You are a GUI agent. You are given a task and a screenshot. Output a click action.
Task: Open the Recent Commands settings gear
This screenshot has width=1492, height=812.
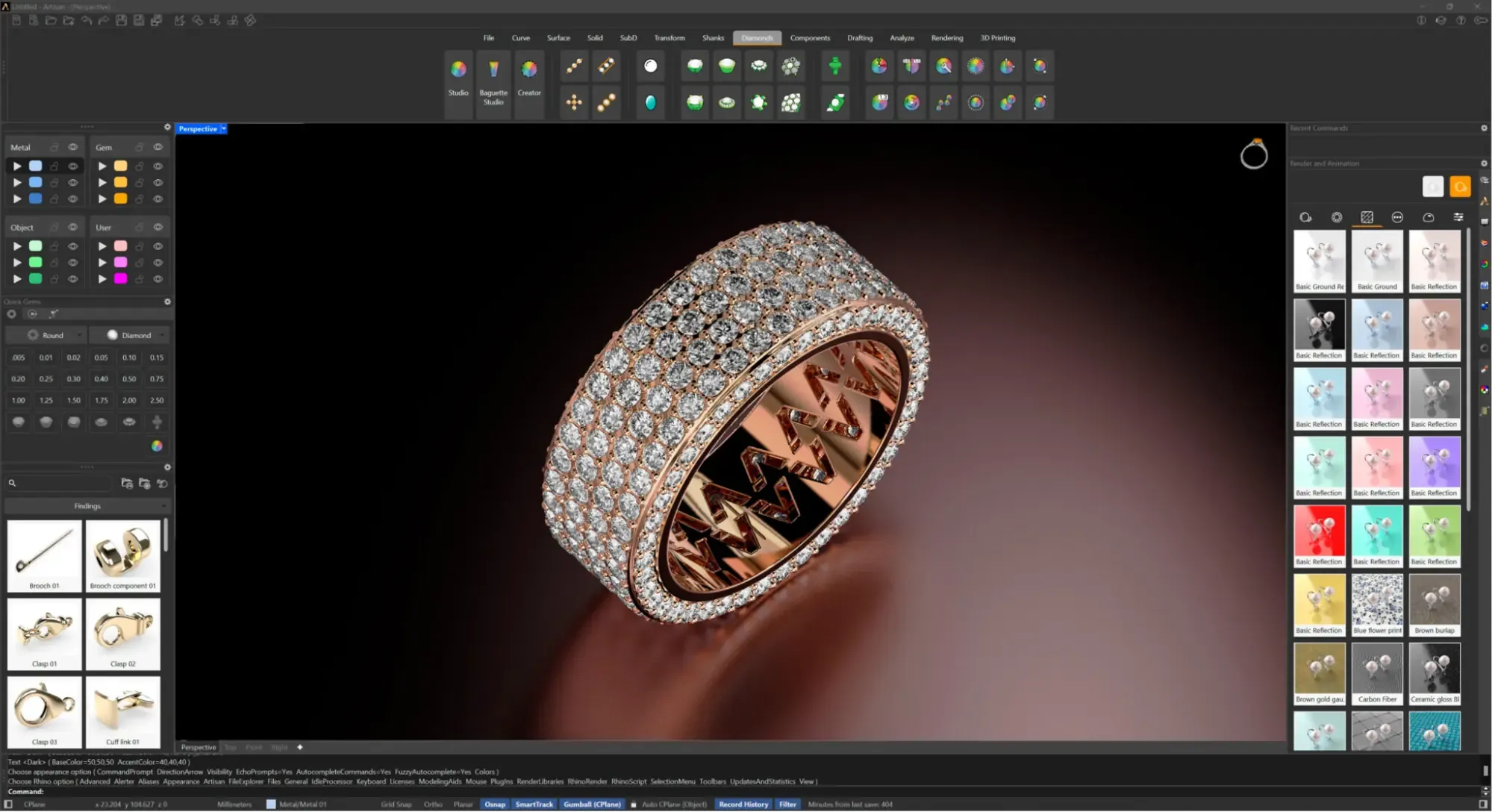(x=1484, y=128)
